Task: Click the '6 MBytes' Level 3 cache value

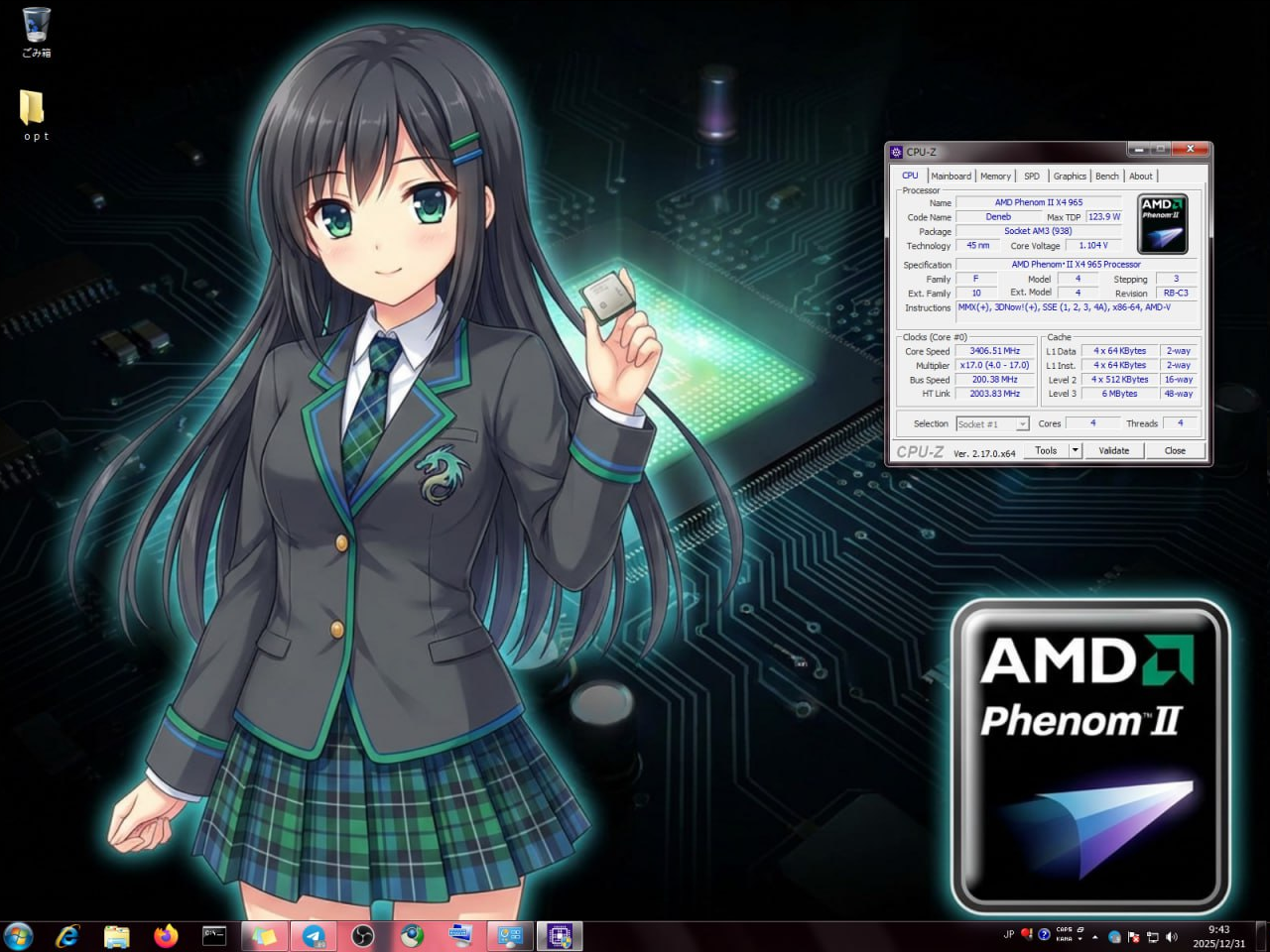Action: pyautogui.click(x=1120, y=394)
